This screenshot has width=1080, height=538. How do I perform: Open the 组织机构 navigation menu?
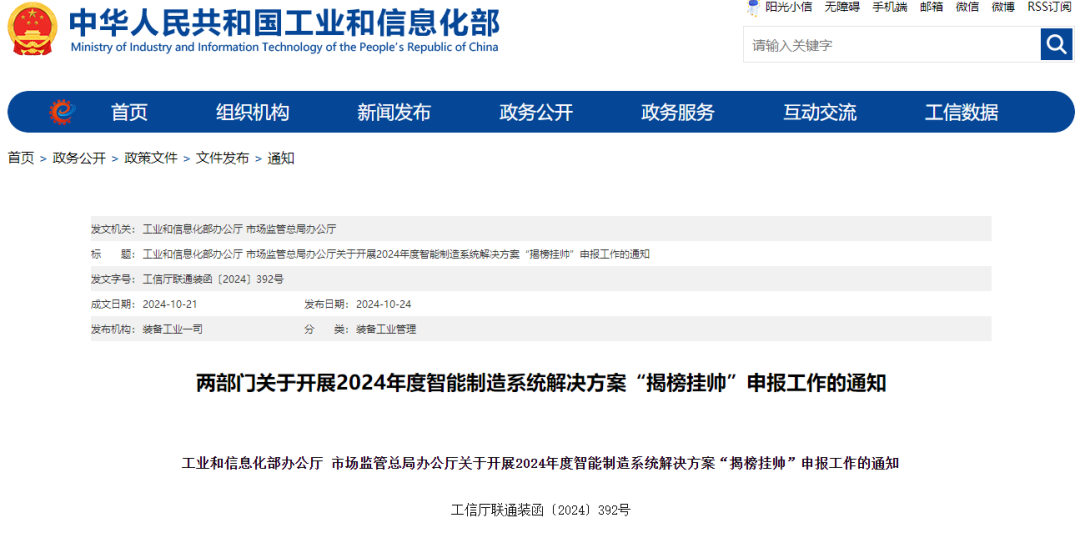(x=252, y=113)
